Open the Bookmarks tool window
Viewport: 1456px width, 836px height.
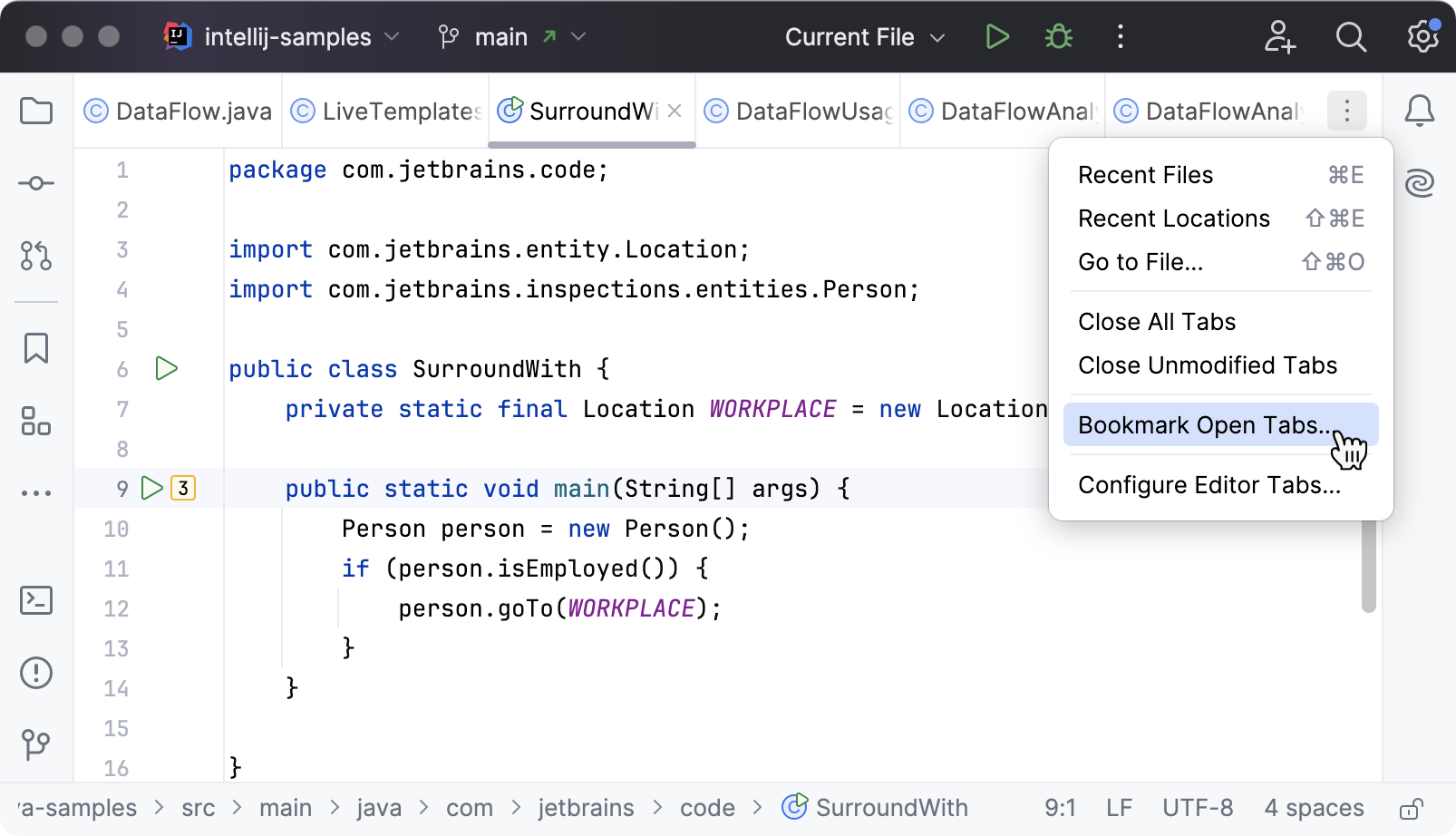(36, 347)
